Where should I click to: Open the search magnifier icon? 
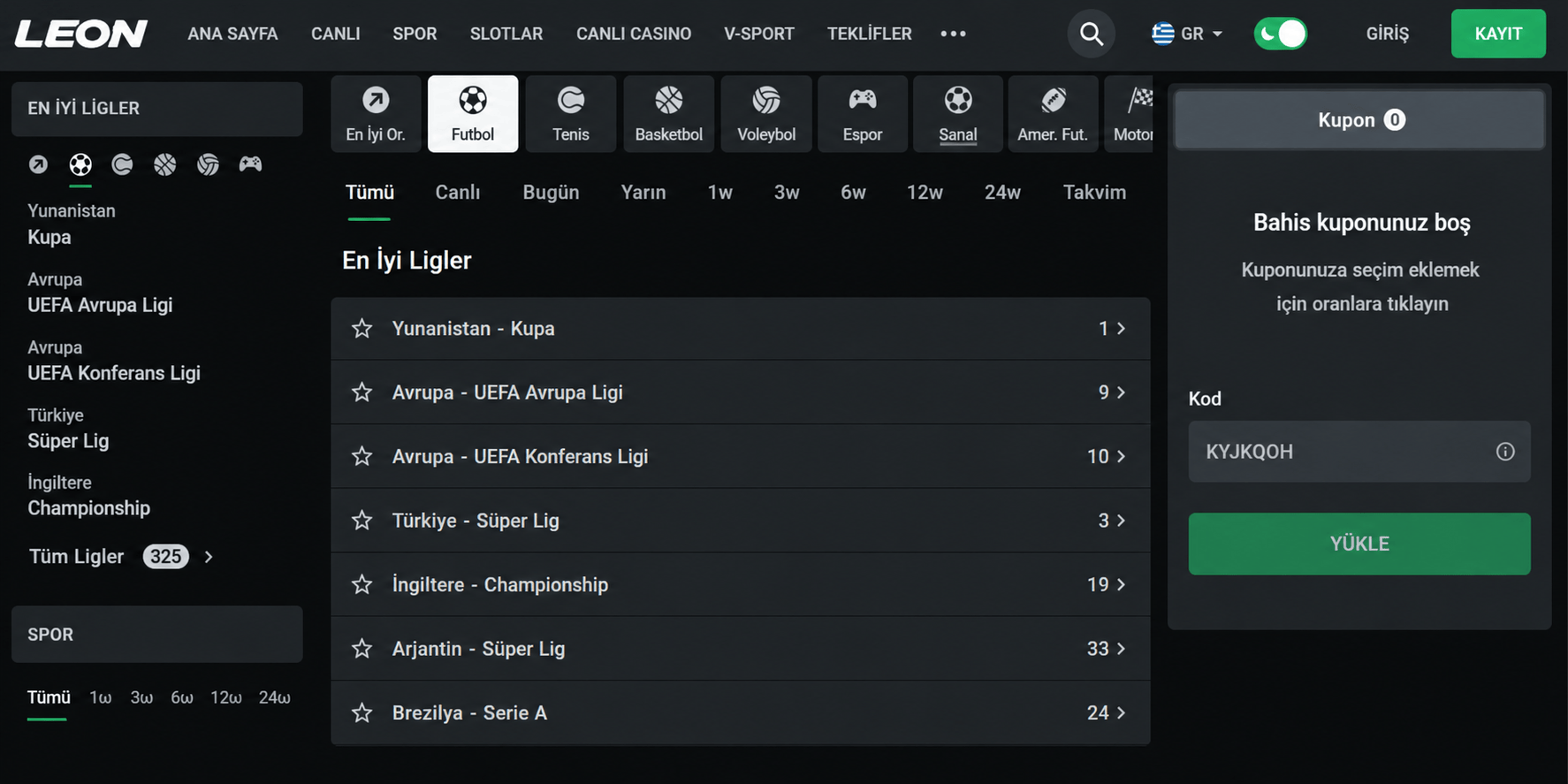point(1092,34)
